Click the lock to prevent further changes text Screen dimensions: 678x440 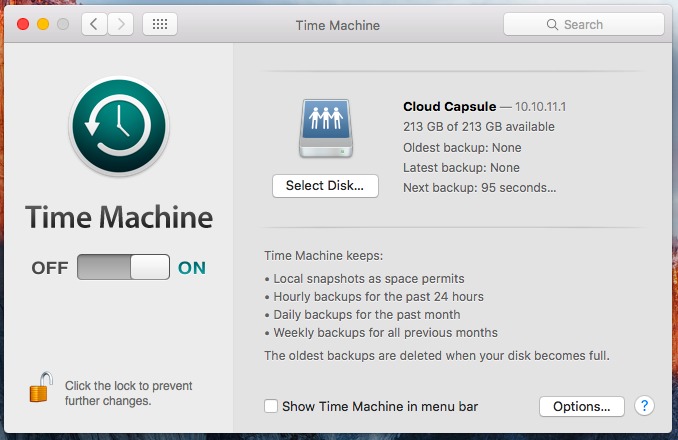point(128,393)
